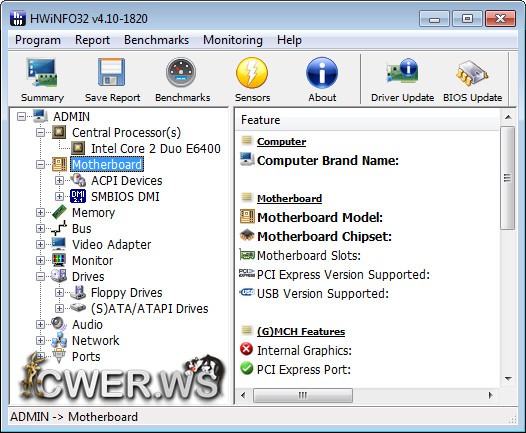Expand the SMBIOS DMI node

tap(59, 196)
